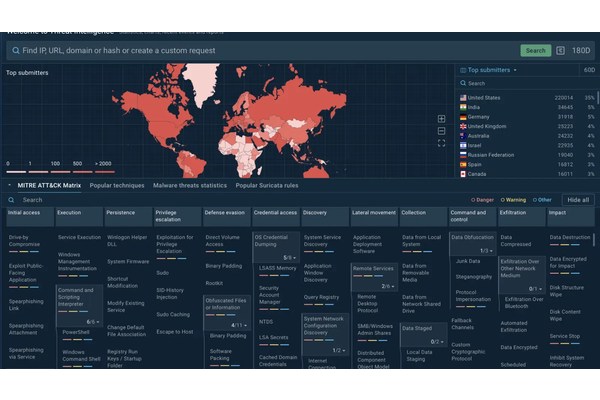Screen dimensions: 600x400
Task: Change the 180D time period
Action: (x=581, y=51)
